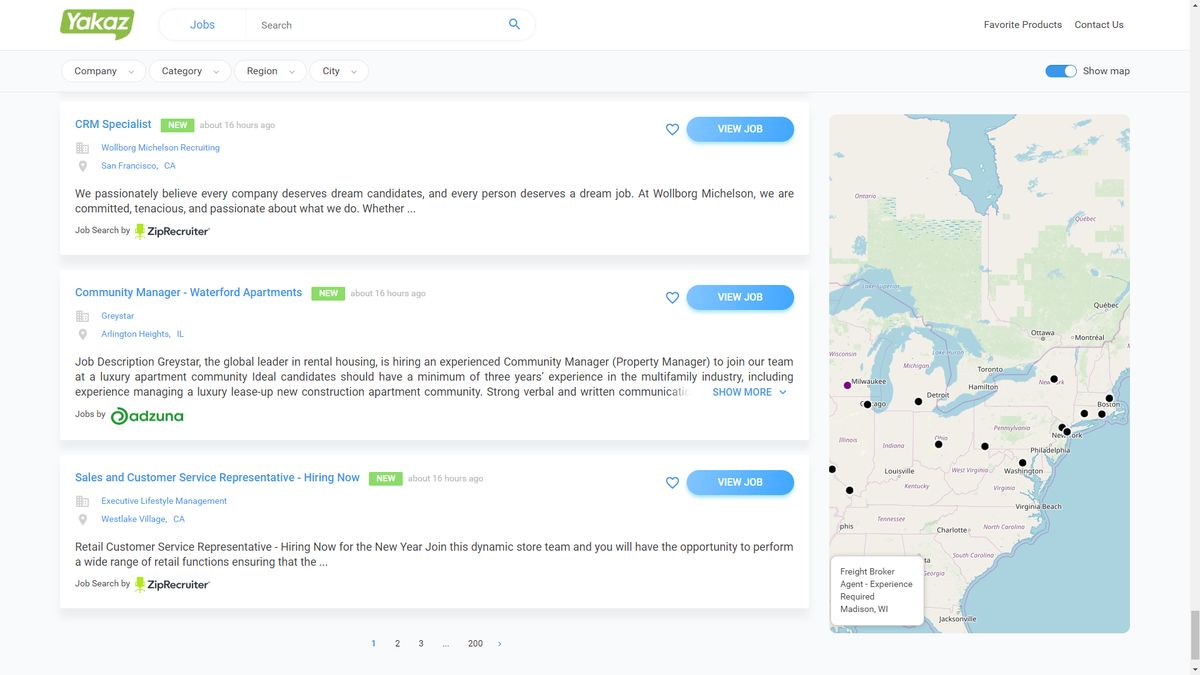Click the heart icon on Community Manager listing
Screen dimensions: 1200x675
(x=672, y=297)
